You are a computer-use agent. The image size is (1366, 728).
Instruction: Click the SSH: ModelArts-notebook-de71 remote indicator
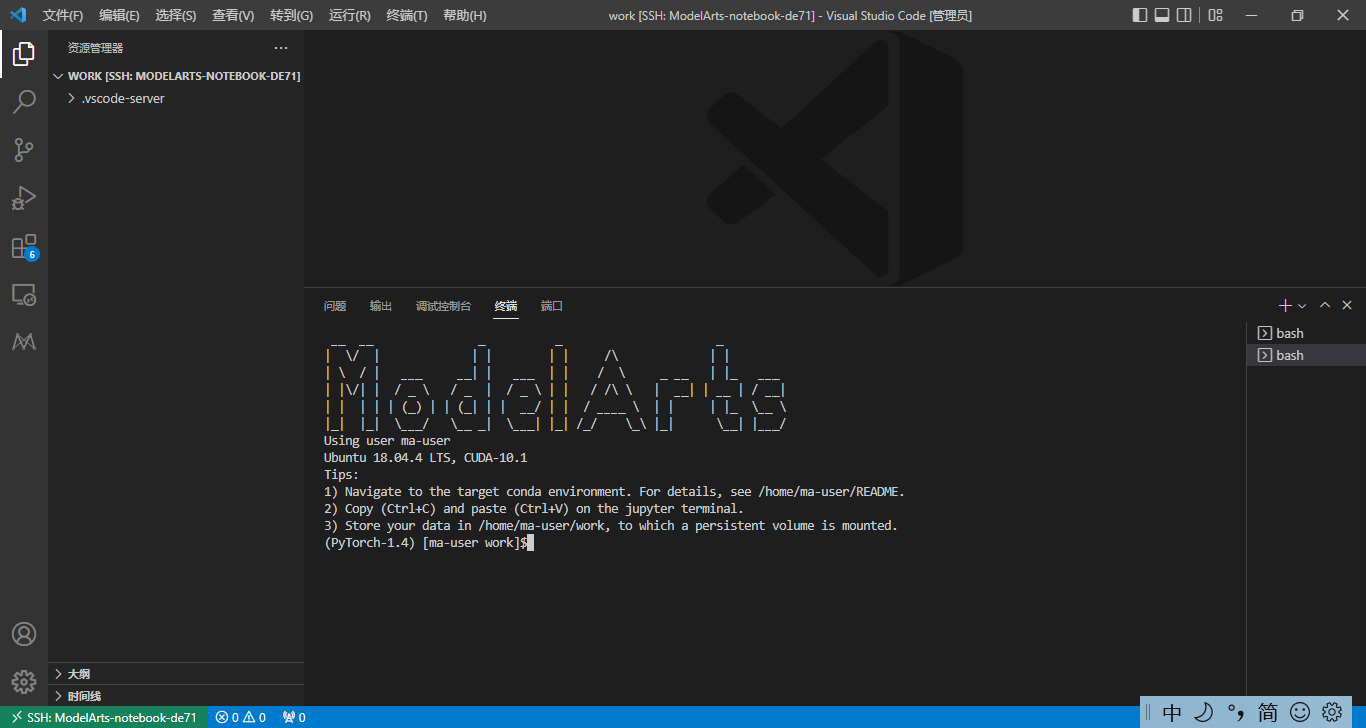coord(104,717)
